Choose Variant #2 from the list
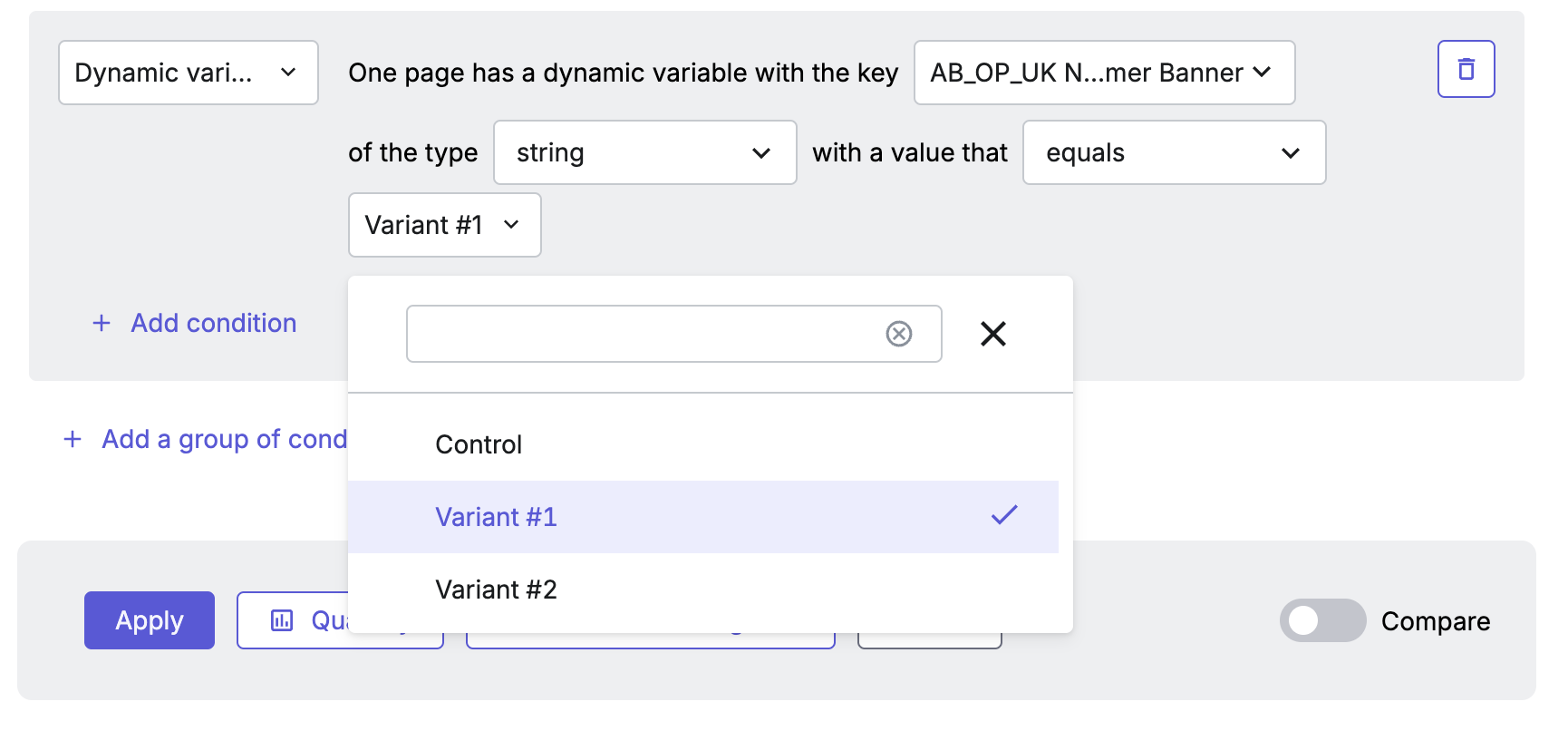 703,590
